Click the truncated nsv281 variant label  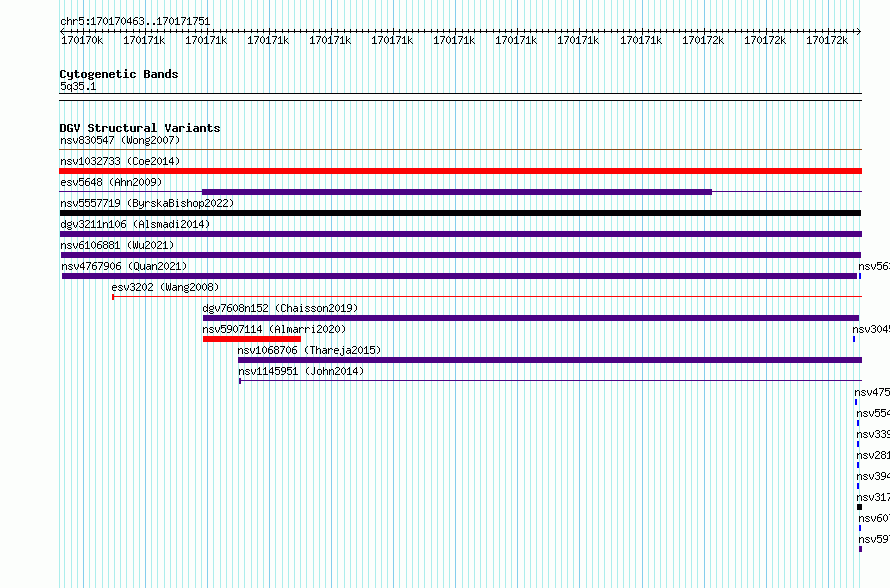pos(873,455)
